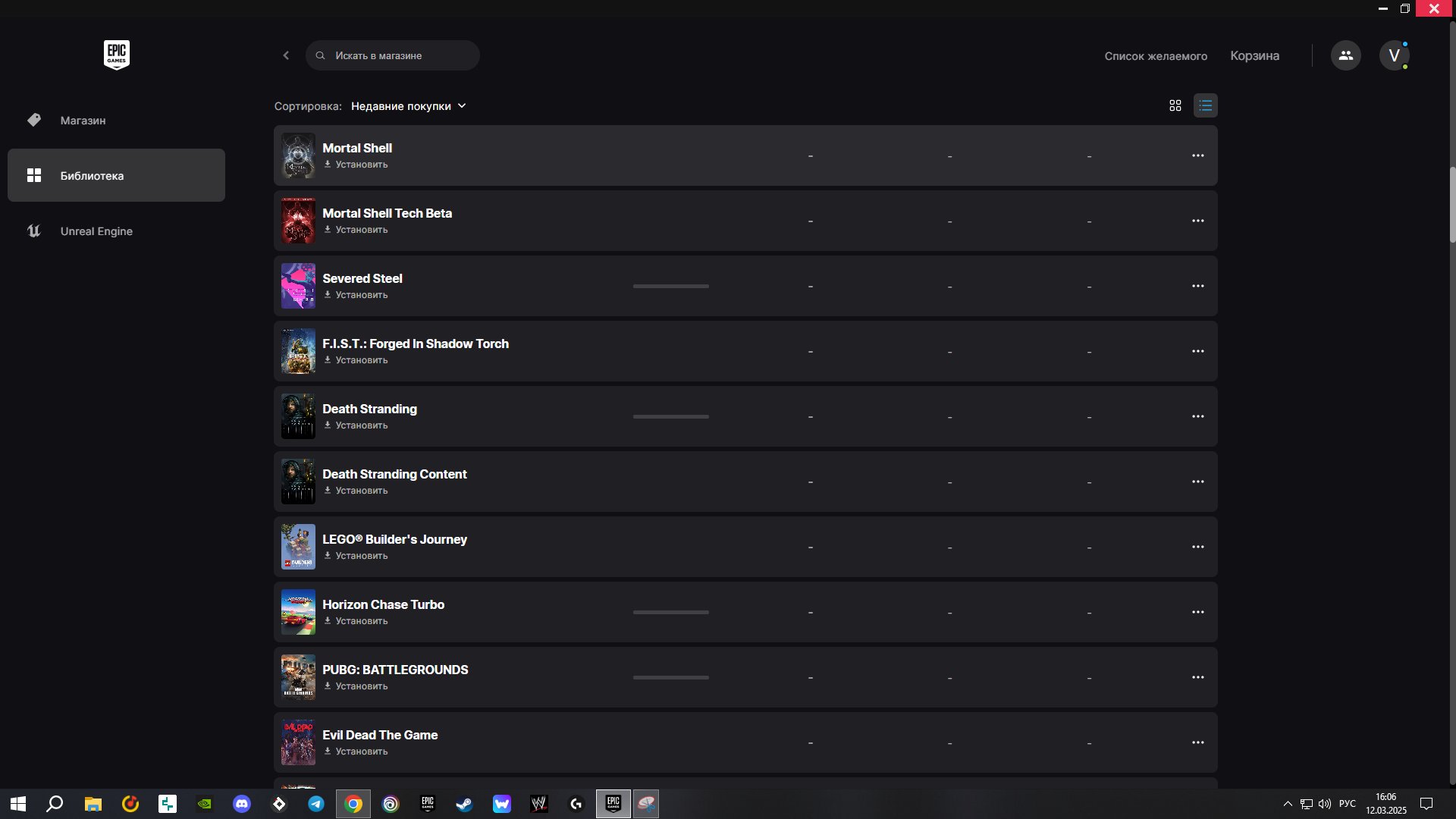
Task: Open more options for LEGO Builder's Journey
Action: click(x=1198, y=547)
